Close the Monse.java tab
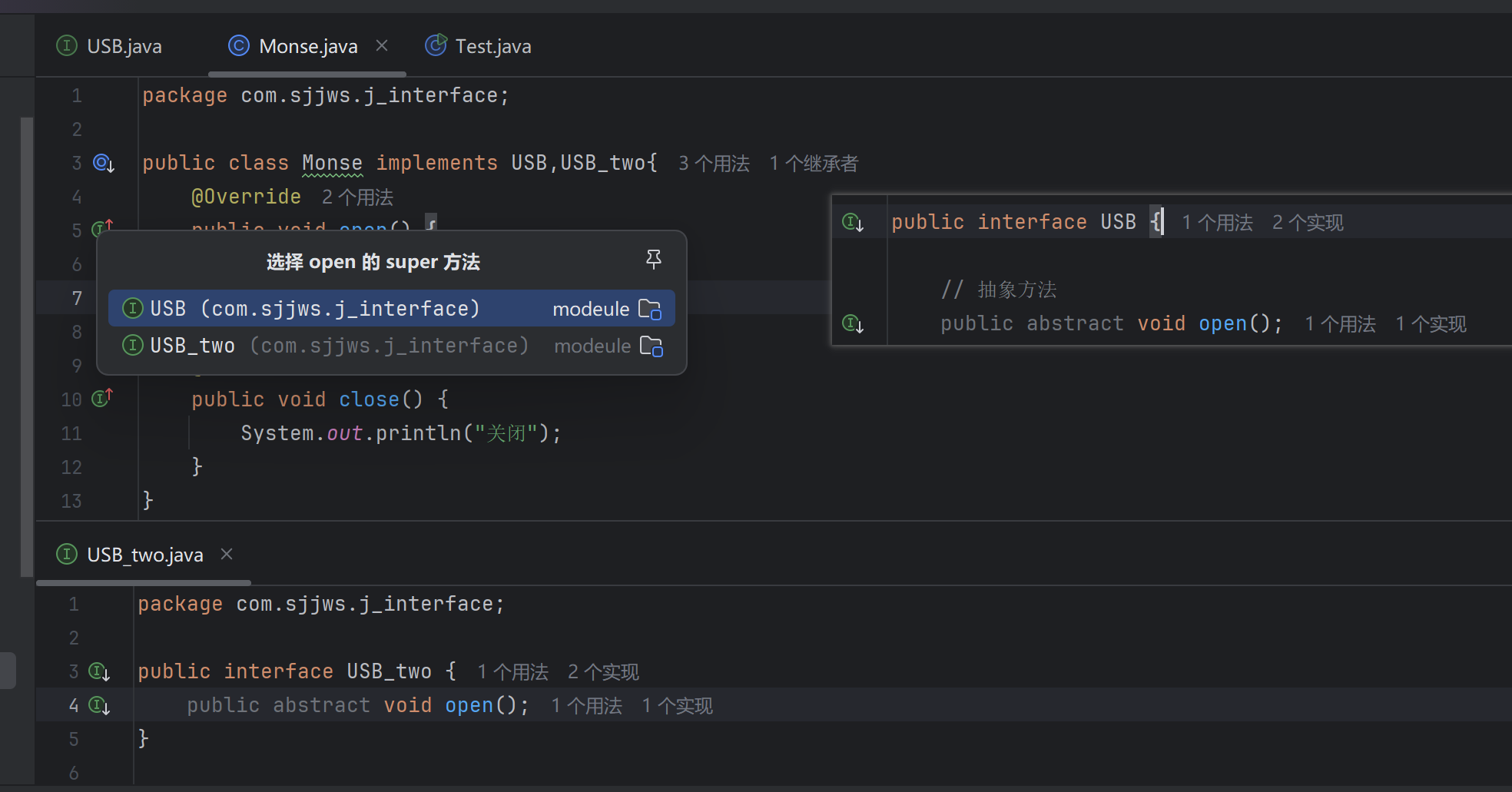Screen dimensions: 1512x792 coord(382,46)
